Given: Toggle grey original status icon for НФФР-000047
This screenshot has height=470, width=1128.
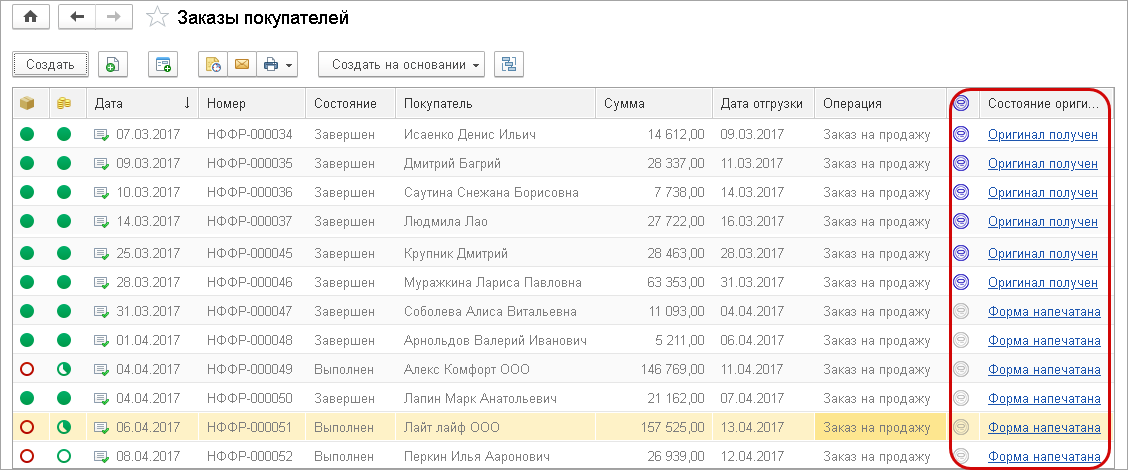Looking at the screenshot, I should coord(961,311).
